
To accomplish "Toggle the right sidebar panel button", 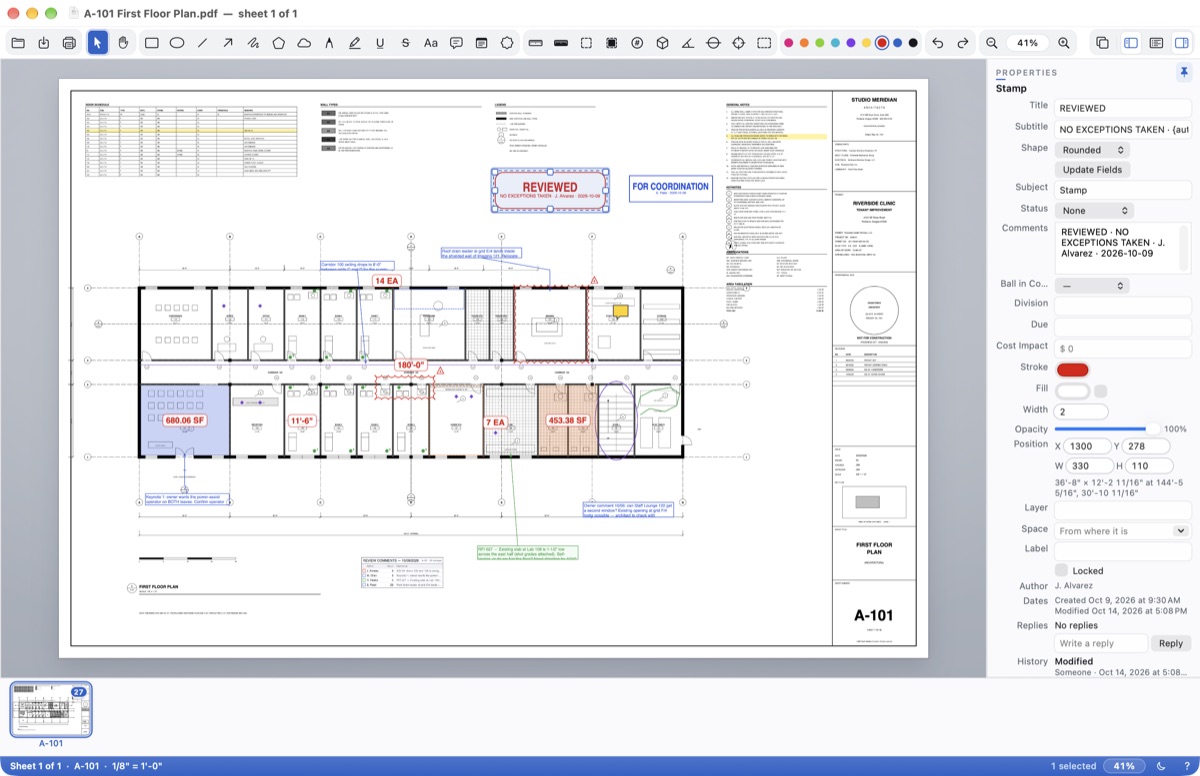I will click(1182, 43).
